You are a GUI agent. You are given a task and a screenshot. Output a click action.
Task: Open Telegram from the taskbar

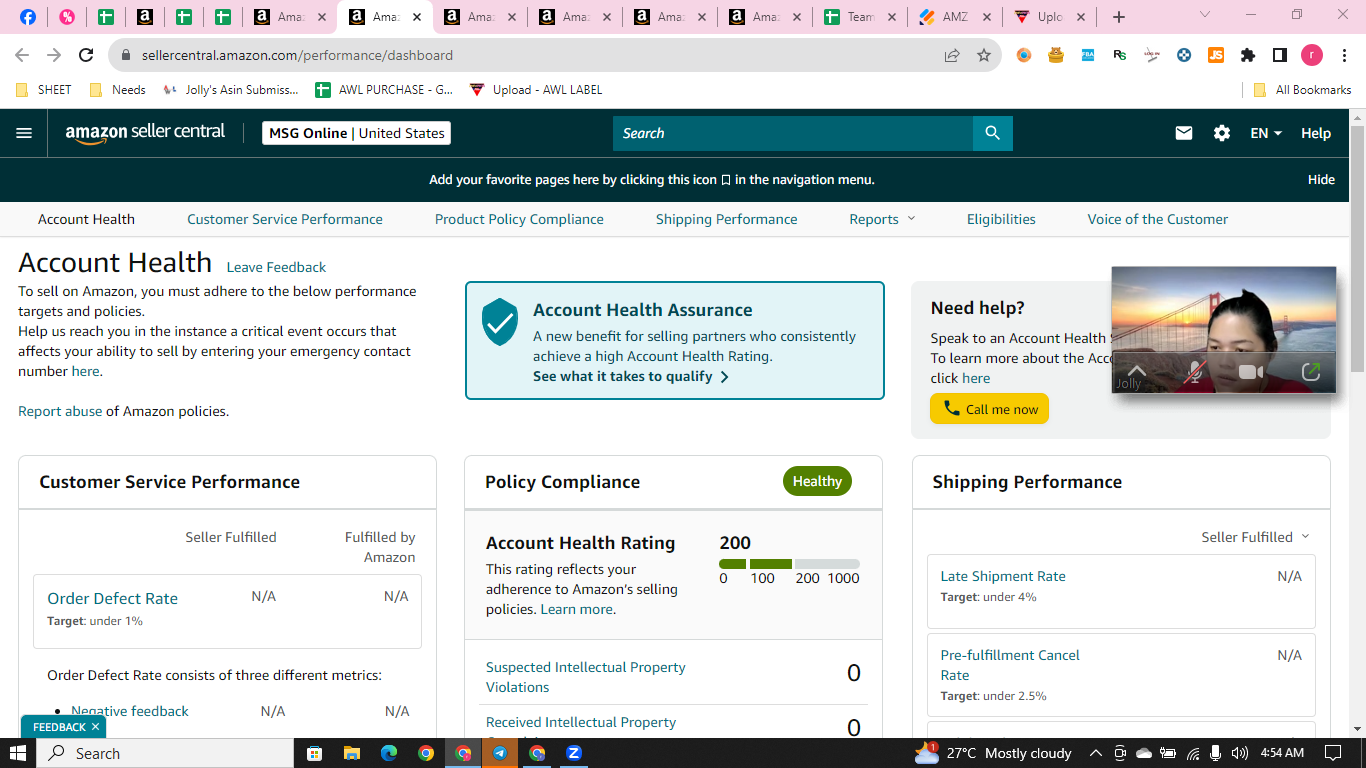pyautogui.click(x=499, y=753)
